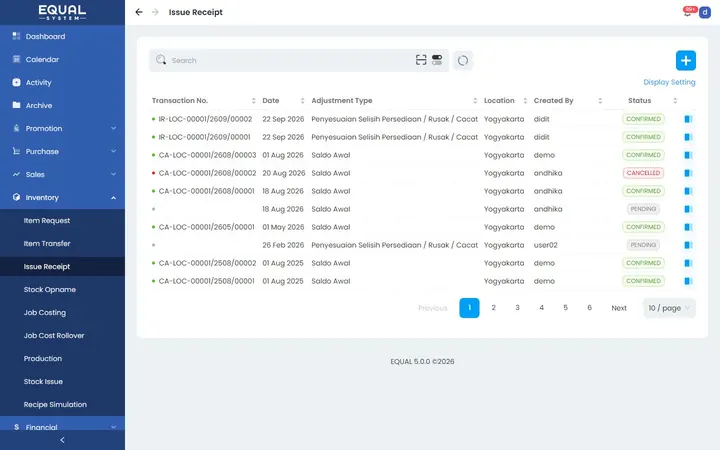Sort by Transaction No. column

253,101
